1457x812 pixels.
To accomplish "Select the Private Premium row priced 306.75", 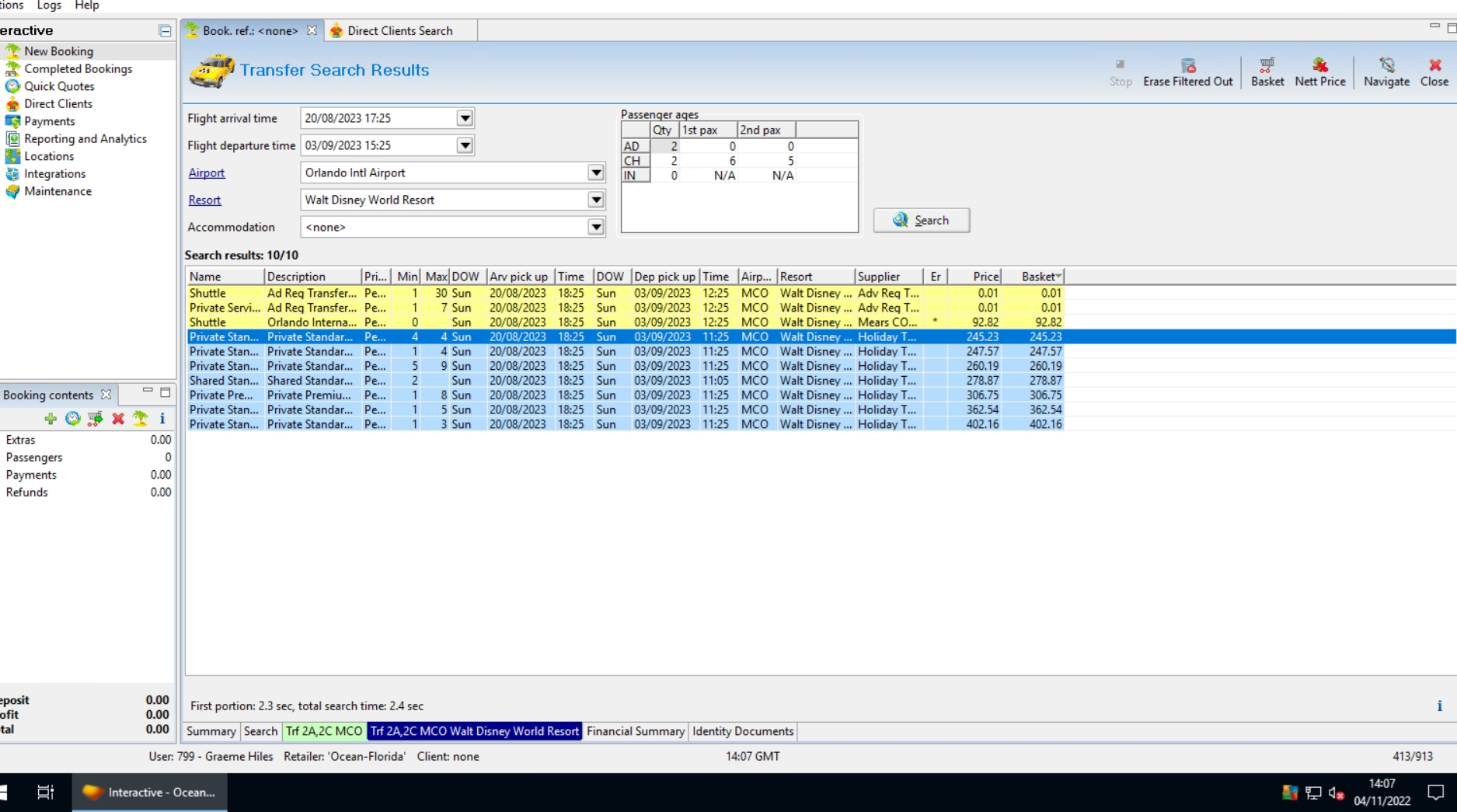I will [625, 395].
